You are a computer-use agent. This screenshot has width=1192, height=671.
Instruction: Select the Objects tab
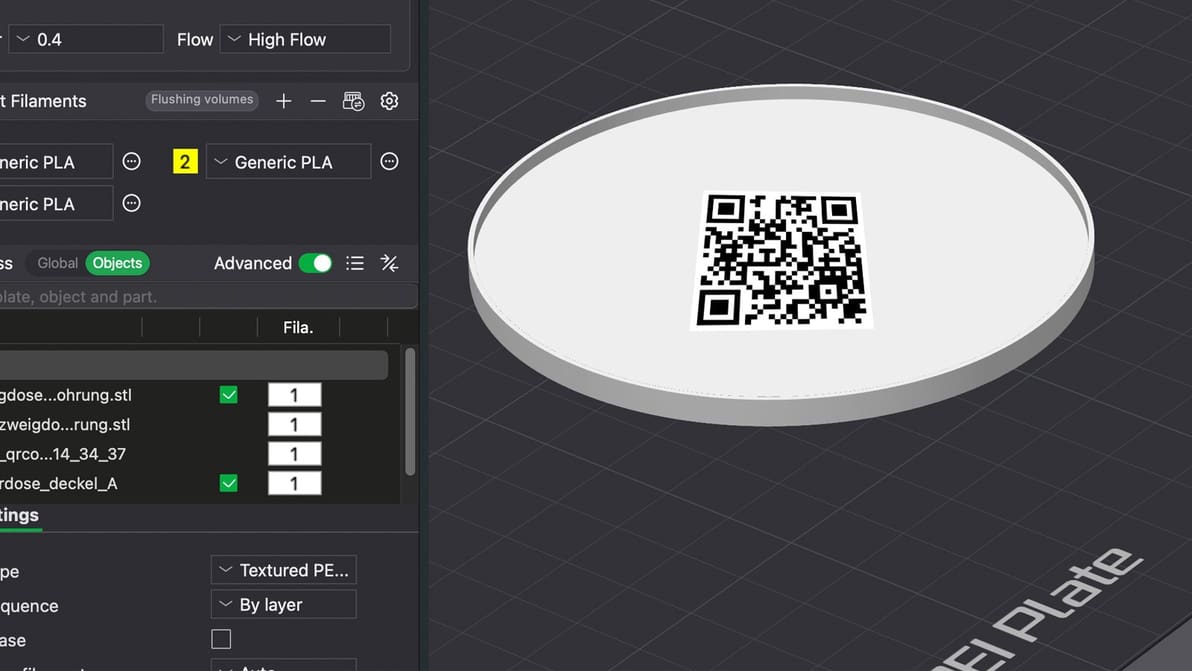117,263
